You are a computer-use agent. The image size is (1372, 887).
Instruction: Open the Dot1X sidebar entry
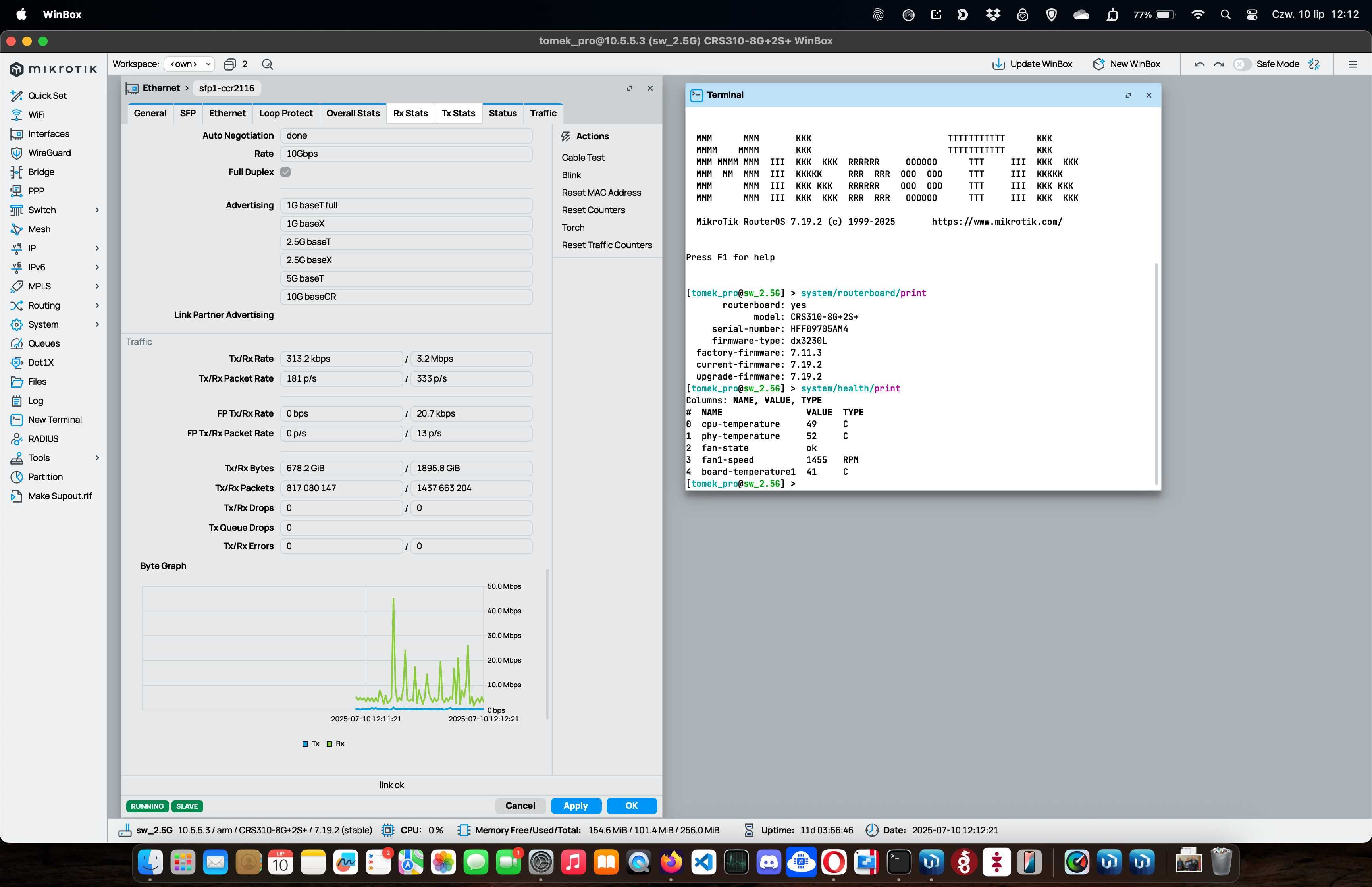click(x=40, y=362)
